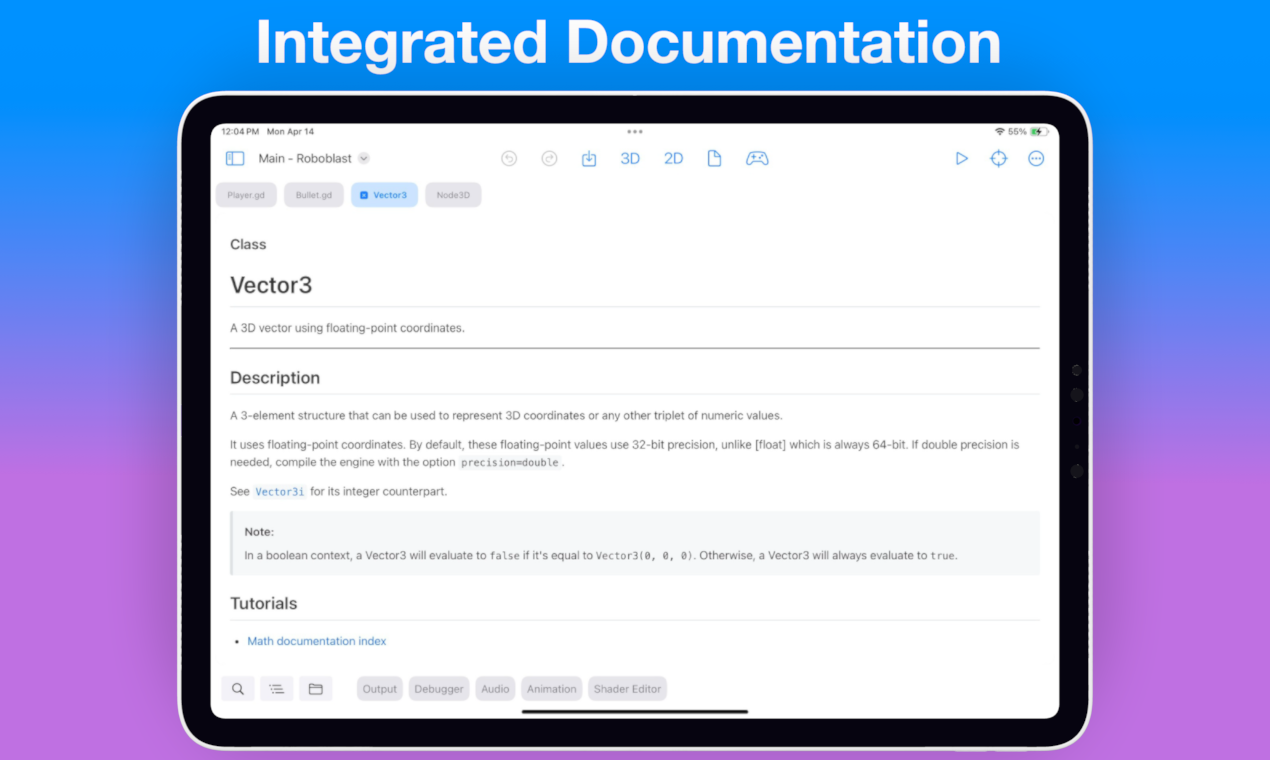Open the outline list icon
Screen dimensions: 1270x760
(x=277, y=689)
